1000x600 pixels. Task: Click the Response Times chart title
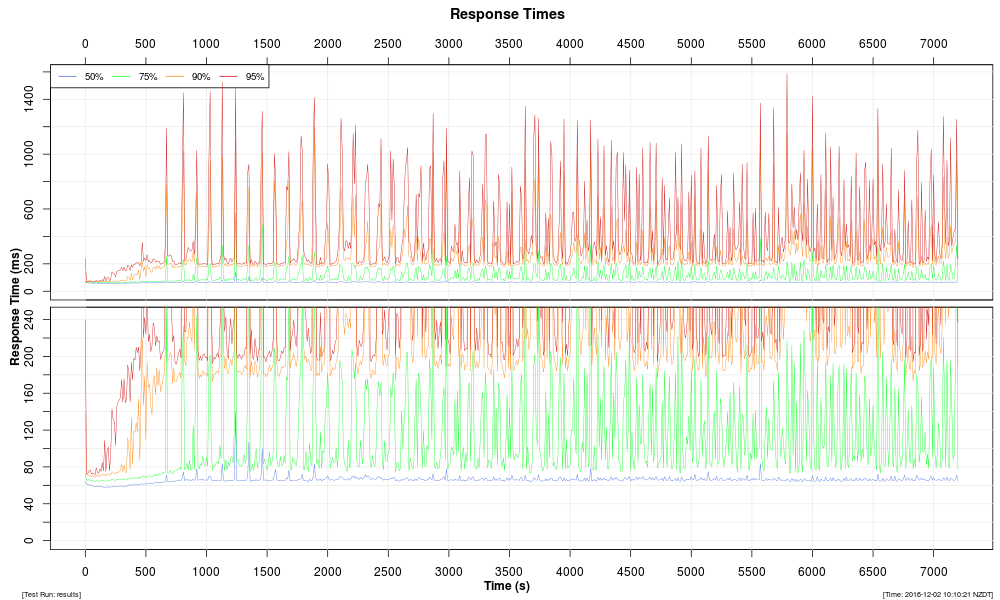(507, 14)
